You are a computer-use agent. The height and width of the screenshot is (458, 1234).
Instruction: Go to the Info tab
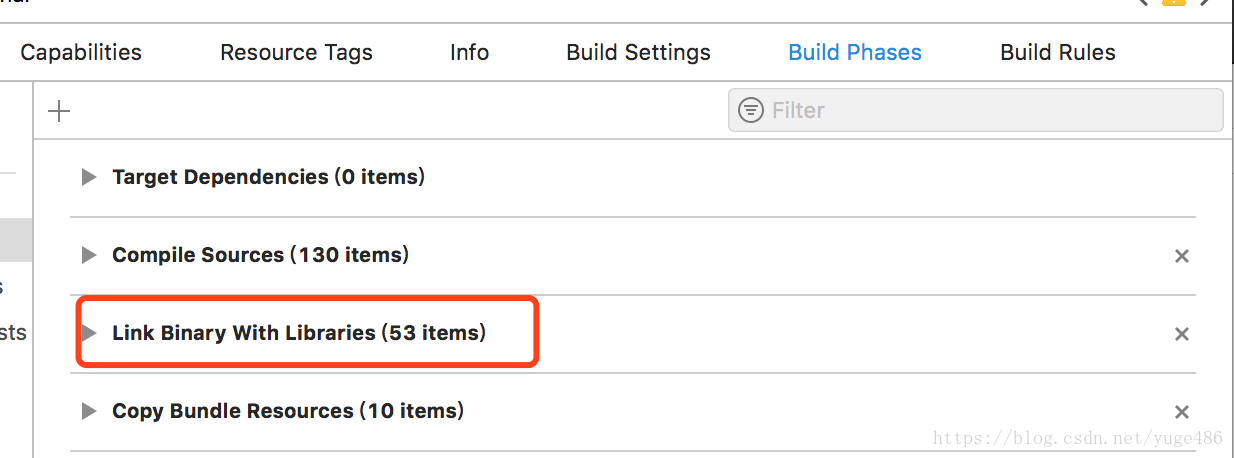point(469,53)
